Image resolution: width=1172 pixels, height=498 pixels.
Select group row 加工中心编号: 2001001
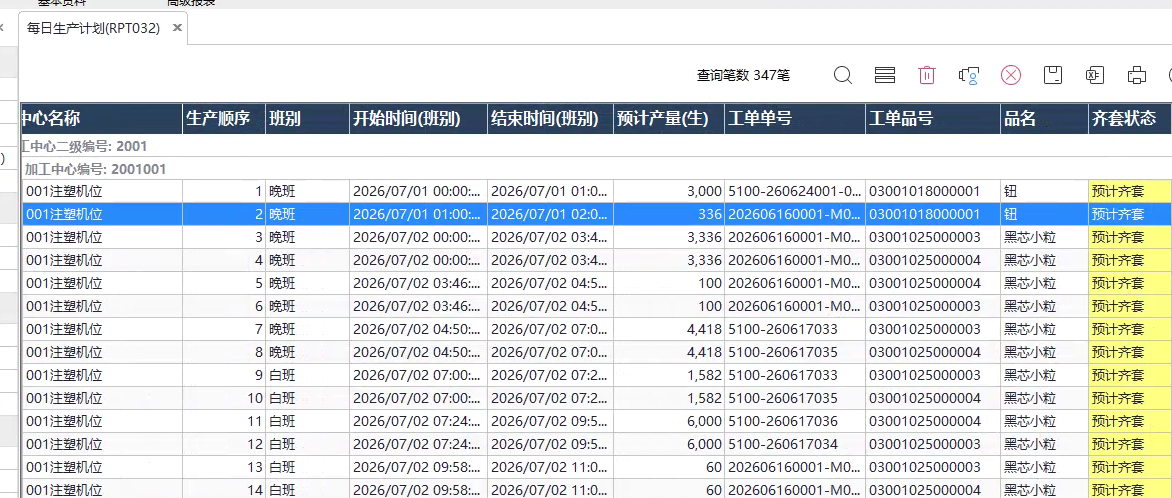click(x=596, y=169)
